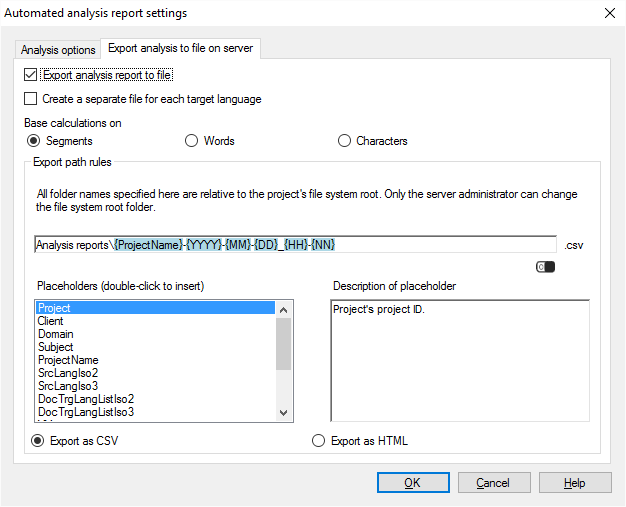The image size is (626, 507).
Task: Open Help for this dialog
Action: 574,483
